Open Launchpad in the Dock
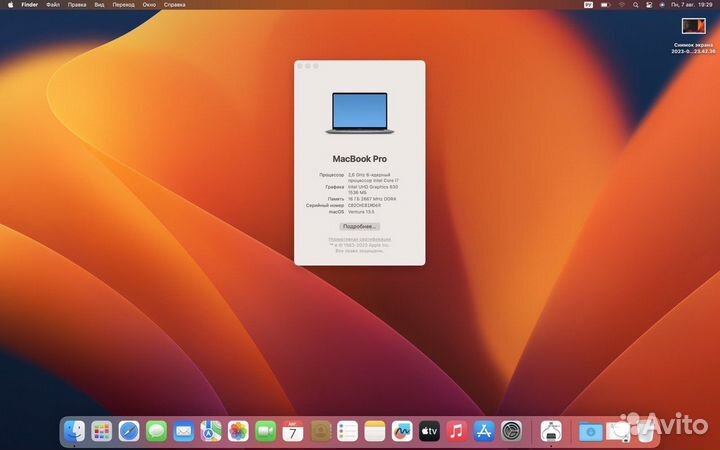Viewport: 720px width, 450px height. pos(101,432)
